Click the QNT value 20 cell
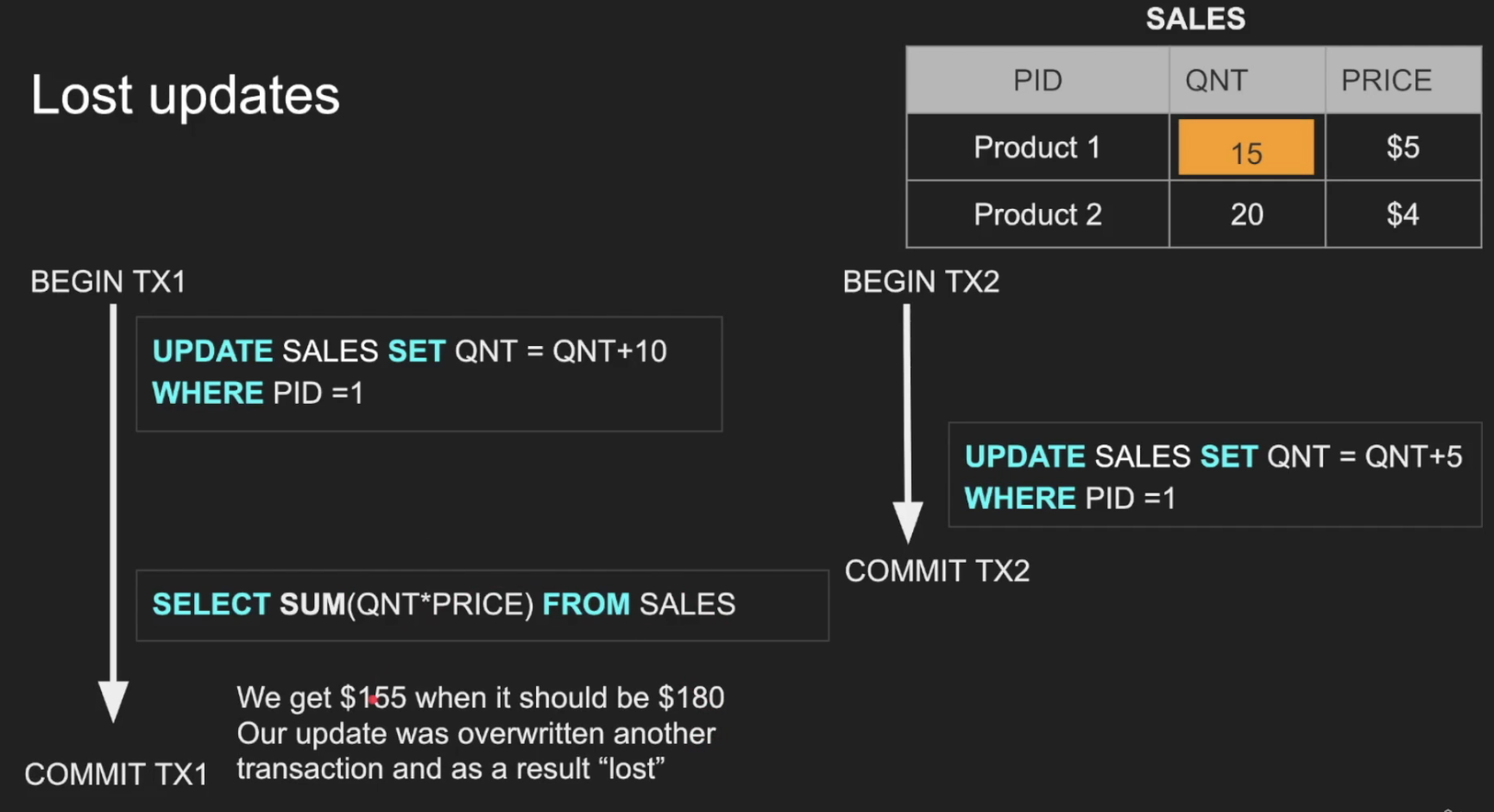 click(1246, 214)
